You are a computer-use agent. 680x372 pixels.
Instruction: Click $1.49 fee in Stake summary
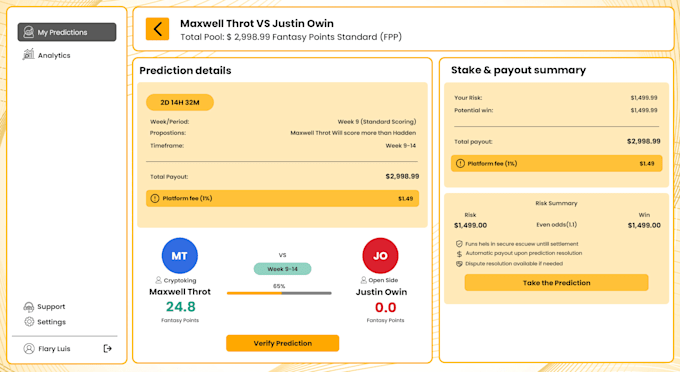pyautogui.click(x=647, y=163)
